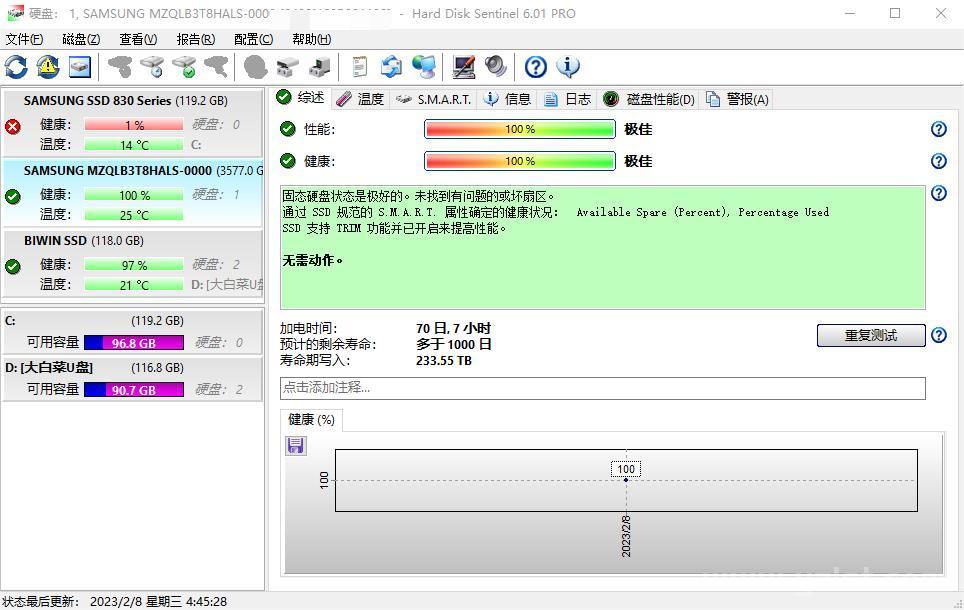Open the 查看(V) menu
The image size is (964, 610).
pyautogui.click(x=138, y=39)
